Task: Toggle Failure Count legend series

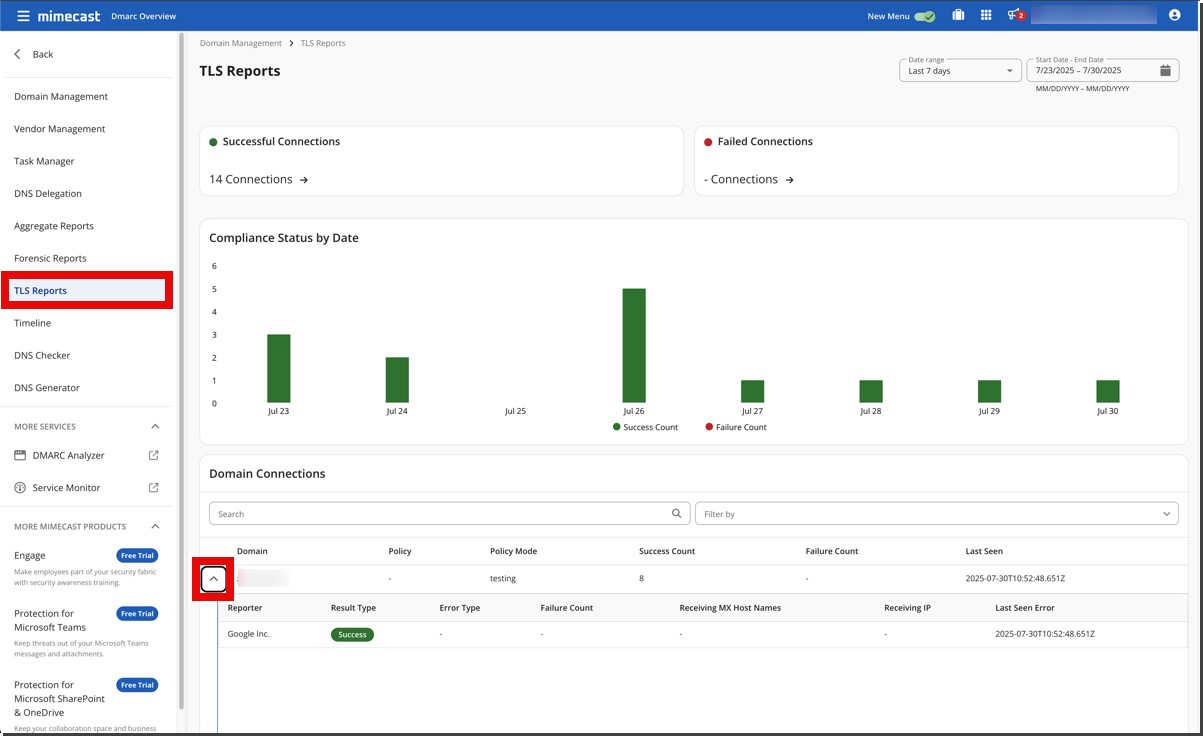Action: pyautogui.click(x=736, y=427)
